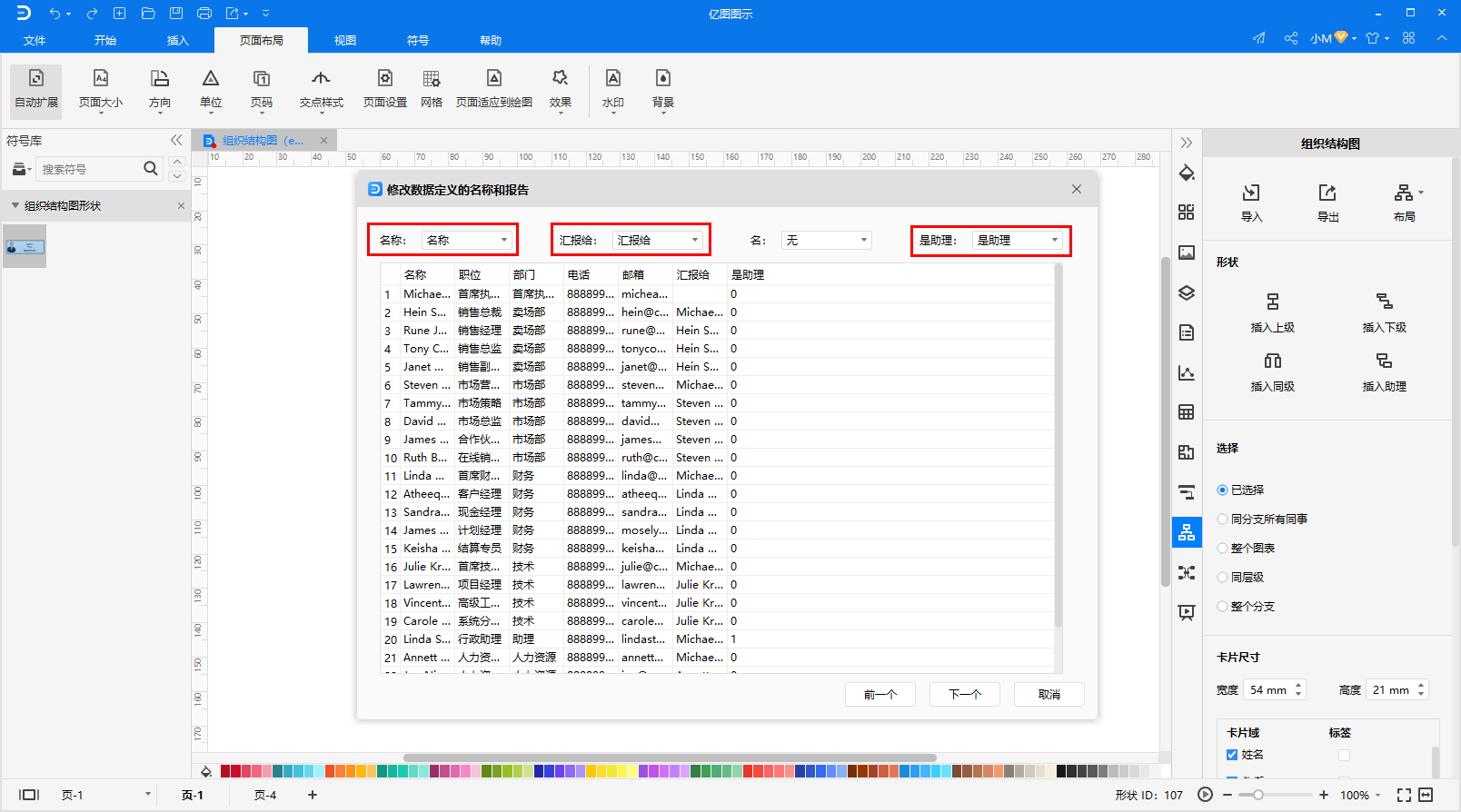Click 插入下级 insert subordinate
The height and width of the screenshot is (812, 1461).
click(1385, 312)
